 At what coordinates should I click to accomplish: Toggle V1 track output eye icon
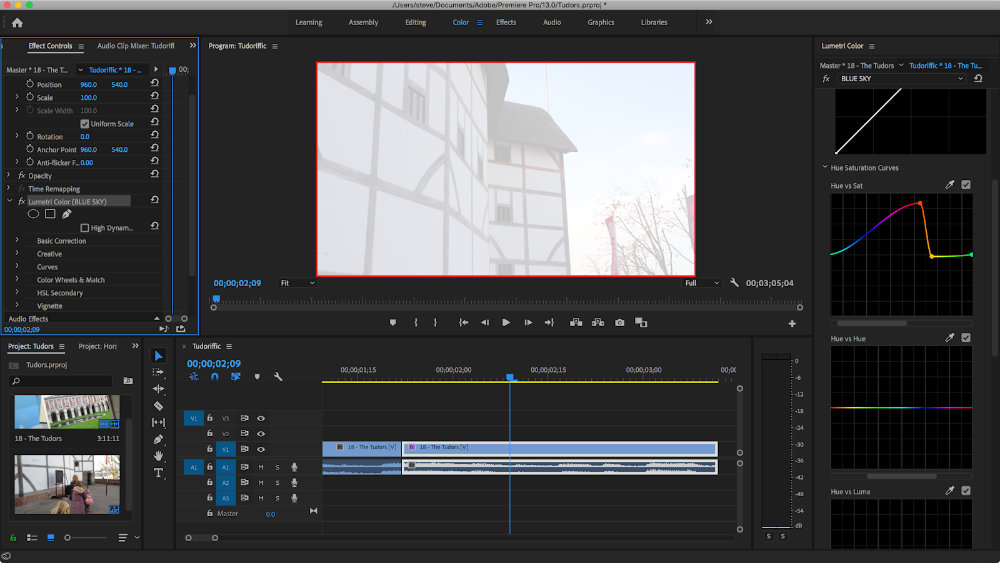(261, 449)
